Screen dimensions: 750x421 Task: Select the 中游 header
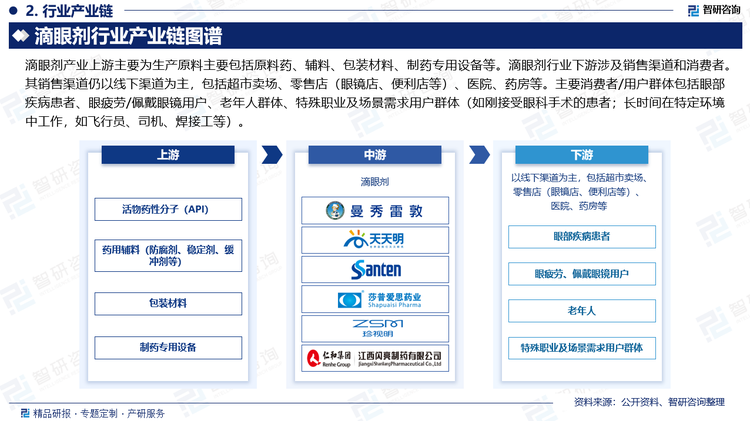click(375, 155)
